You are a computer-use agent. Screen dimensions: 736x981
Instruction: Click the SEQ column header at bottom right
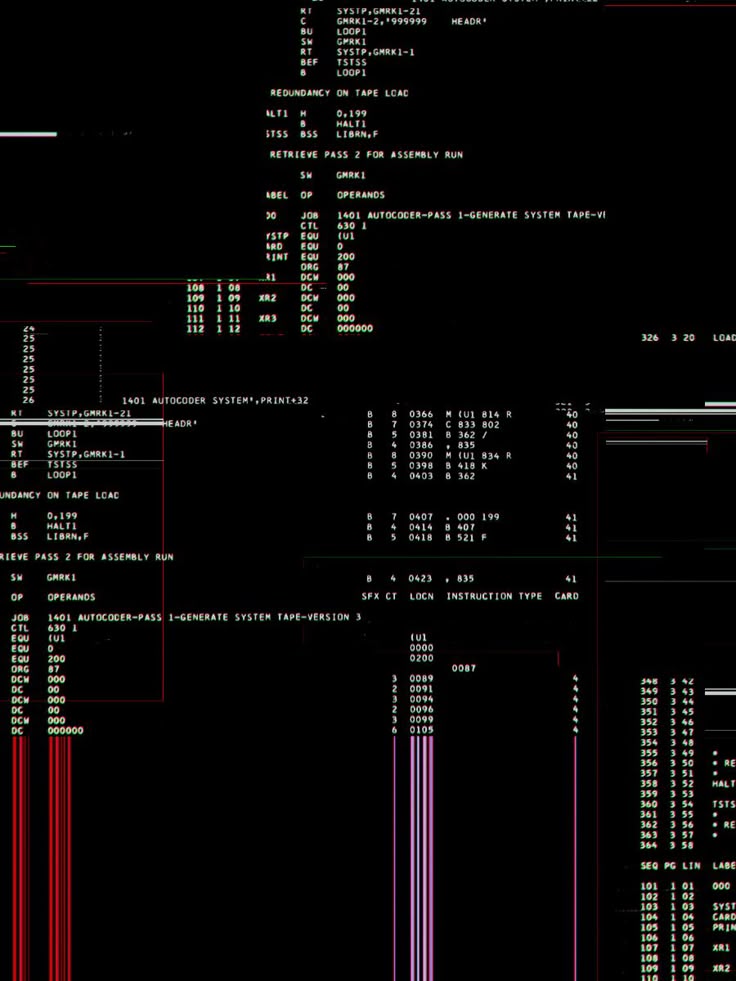649,865
